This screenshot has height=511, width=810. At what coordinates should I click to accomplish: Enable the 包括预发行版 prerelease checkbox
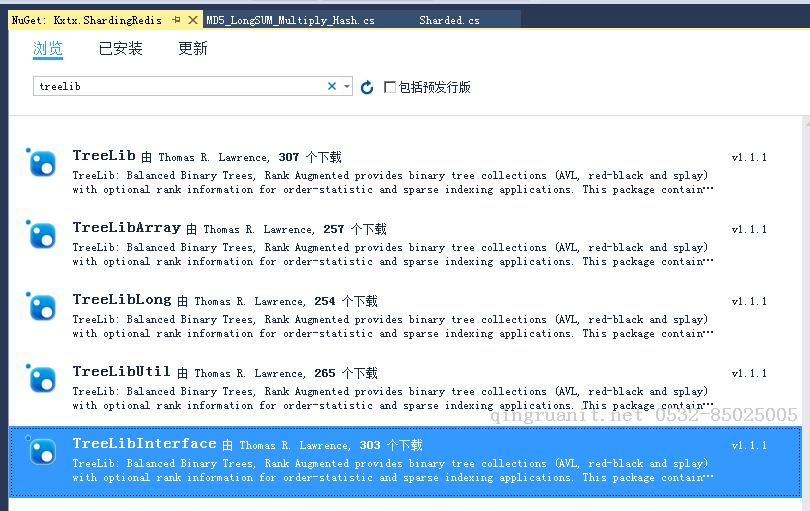[x=390, y=87]
